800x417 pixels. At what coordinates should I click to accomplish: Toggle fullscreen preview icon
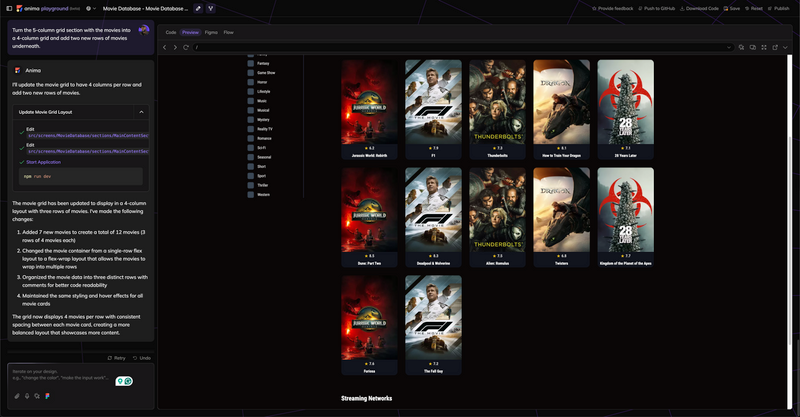(x=764, y=47)
